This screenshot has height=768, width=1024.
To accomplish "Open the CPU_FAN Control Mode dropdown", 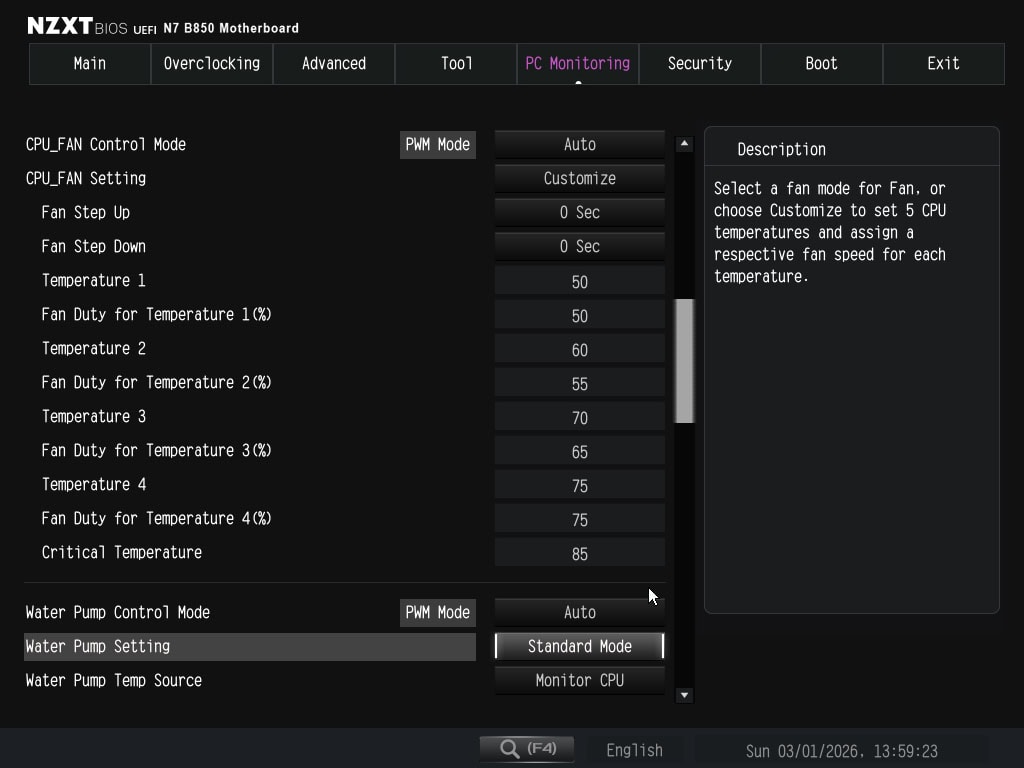I will 579,145.
